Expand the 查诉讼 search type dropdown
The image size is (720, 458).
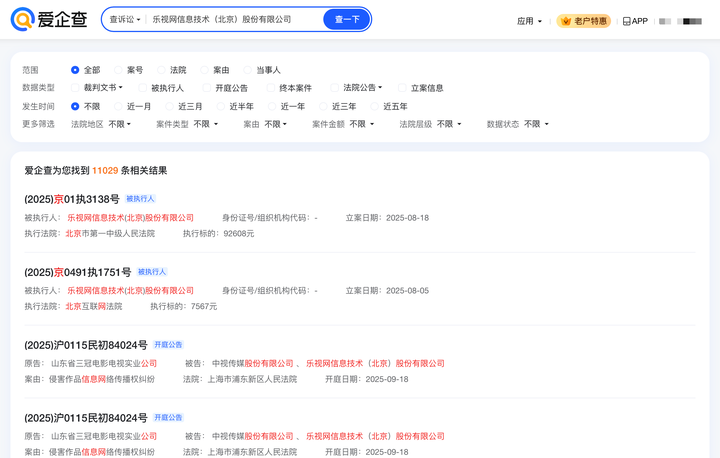click(x=125, y=20)
